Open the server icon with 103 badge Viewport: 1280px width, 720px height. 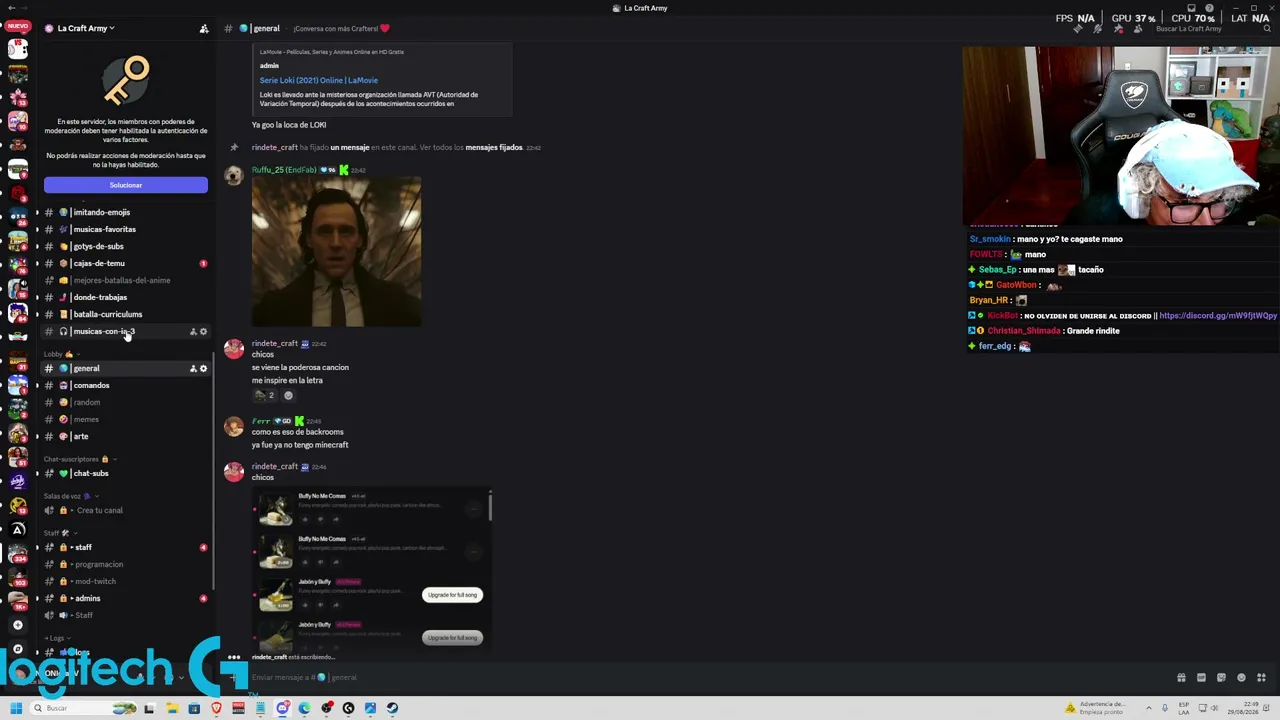click(x=17, y=577)
